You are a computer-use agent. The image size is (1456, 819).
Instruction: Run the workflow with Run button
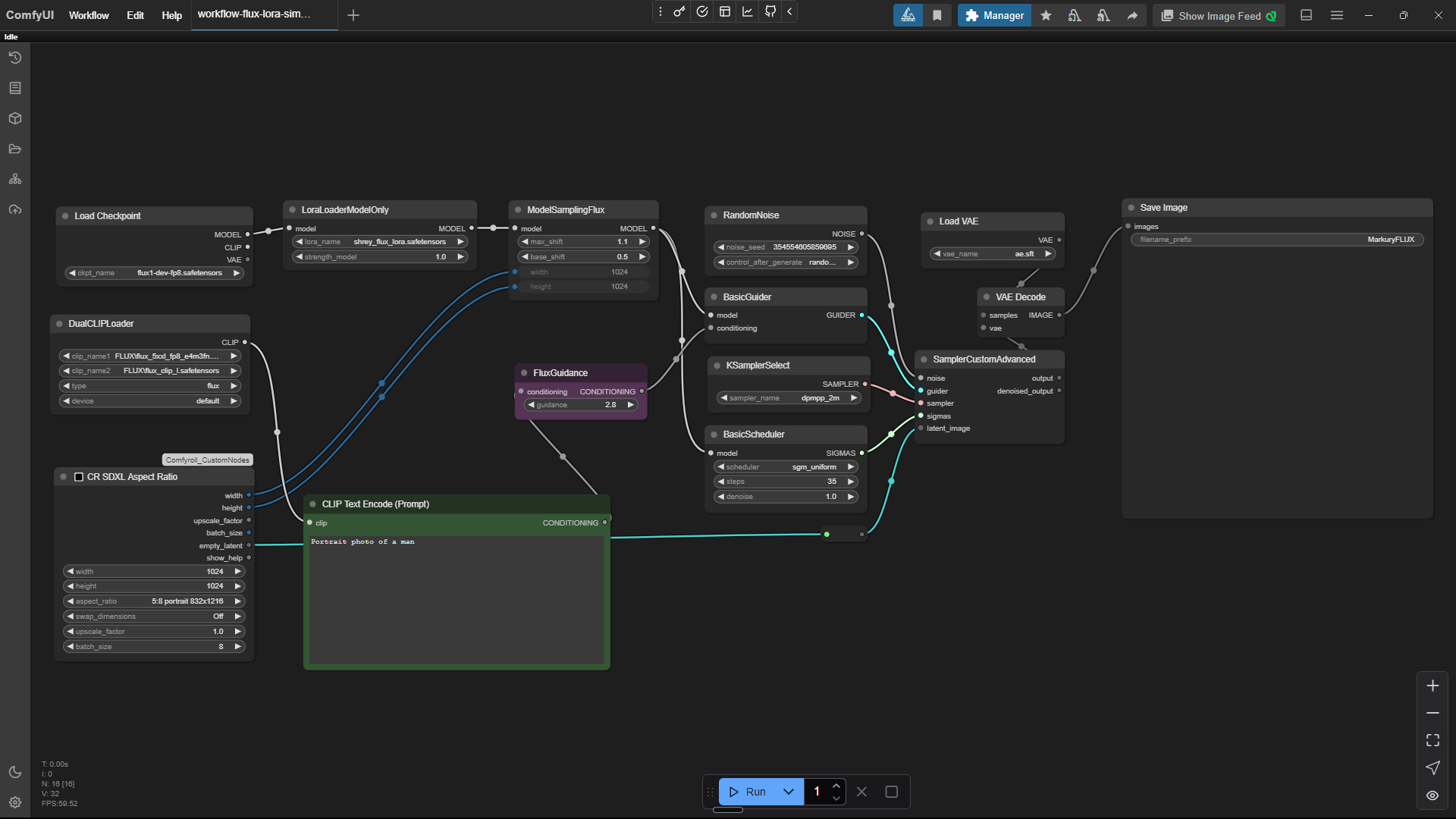point(747,792)
